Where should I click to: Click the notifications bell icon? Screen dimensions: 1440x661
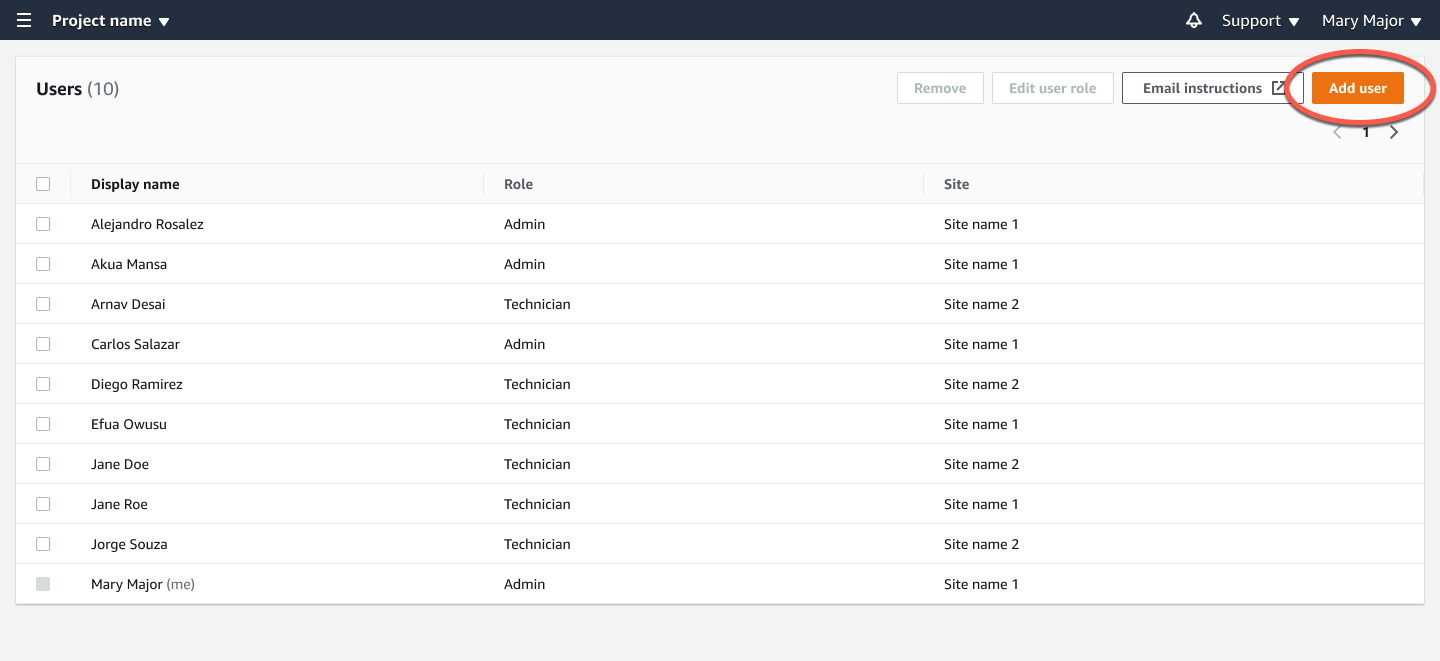click(1194, 20)
